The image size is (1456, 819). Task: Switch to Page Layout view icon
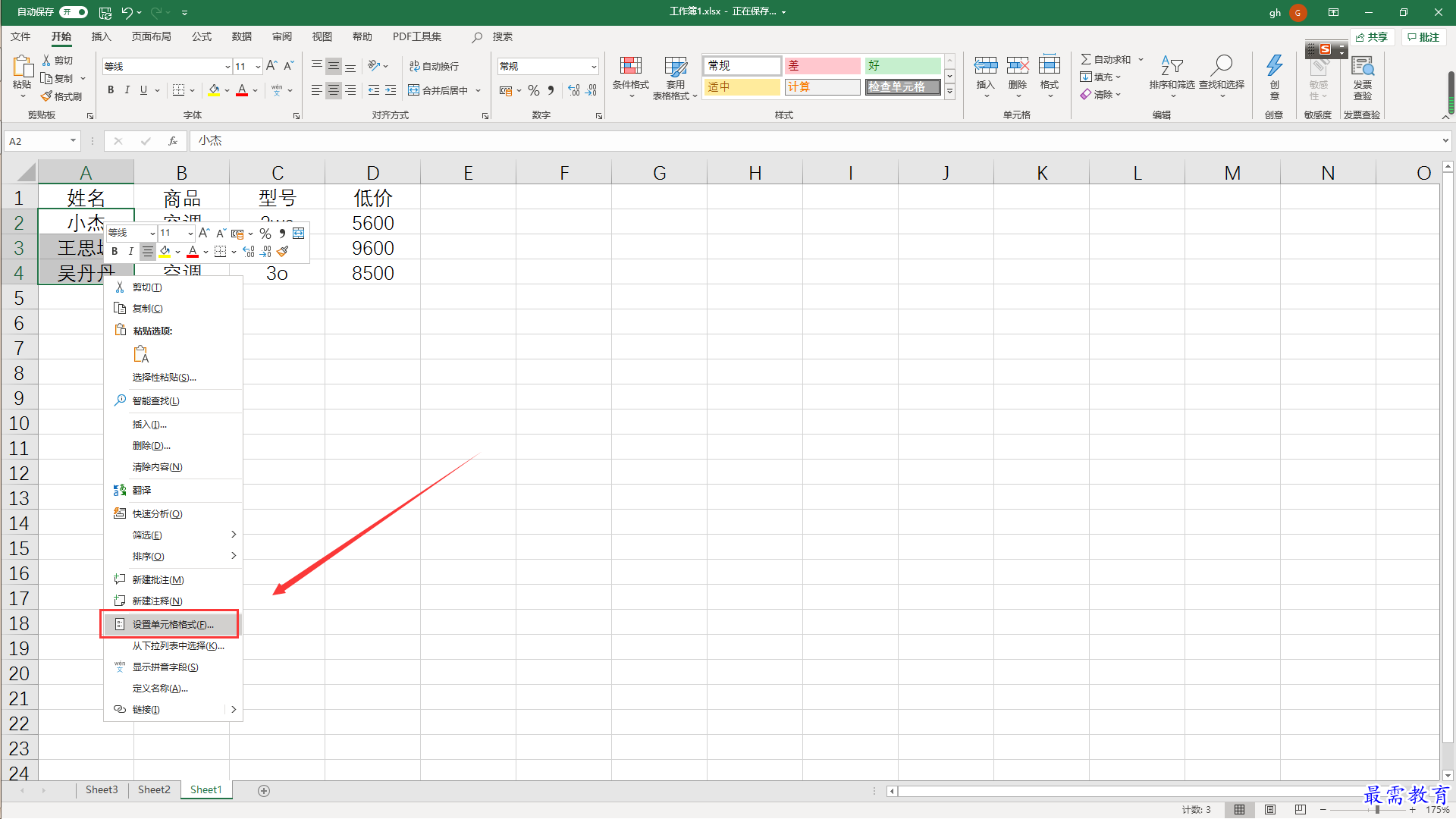1270,810
